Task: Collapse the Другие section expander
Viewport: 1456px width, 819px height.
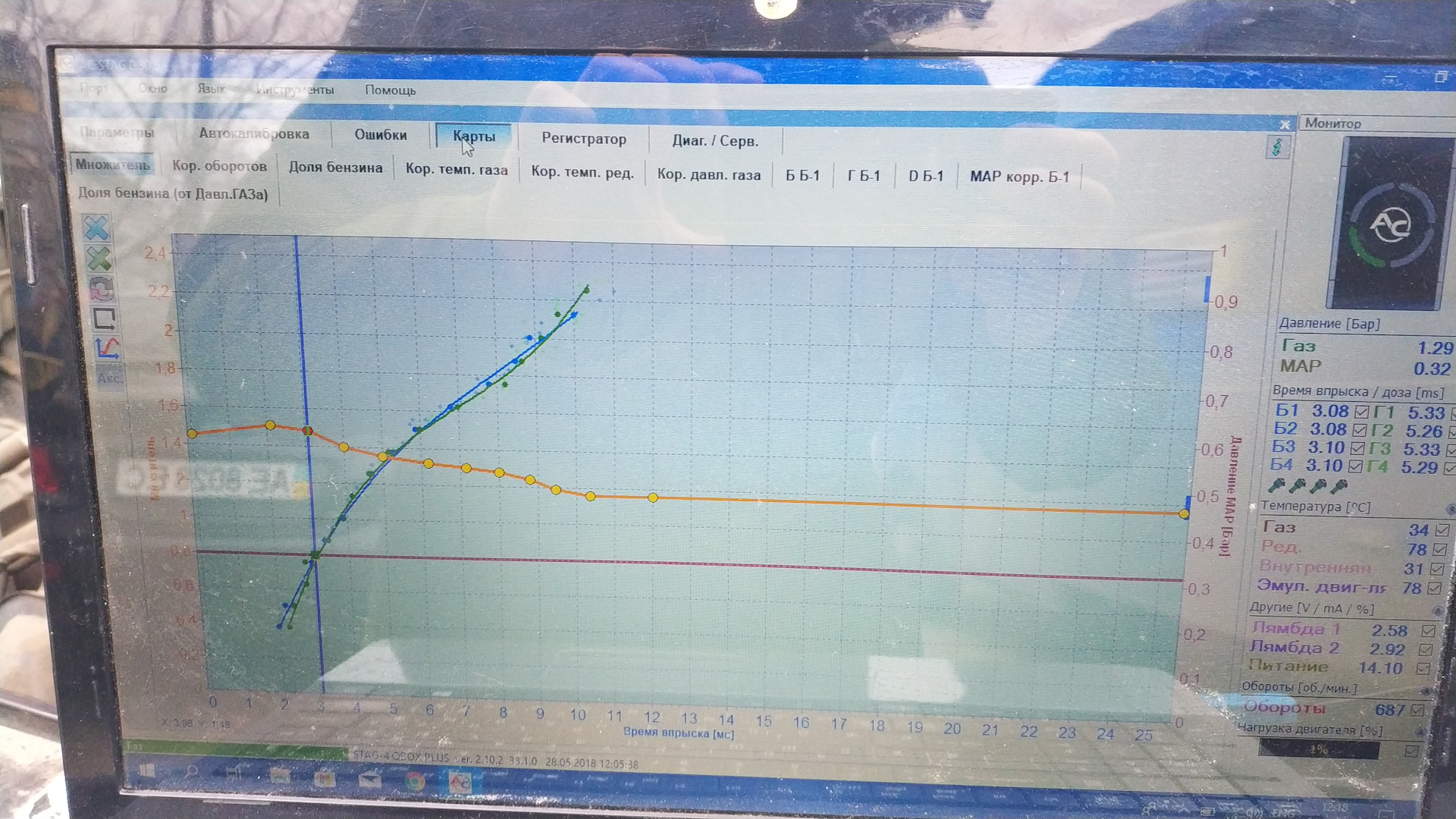Action: [1437, 611]
